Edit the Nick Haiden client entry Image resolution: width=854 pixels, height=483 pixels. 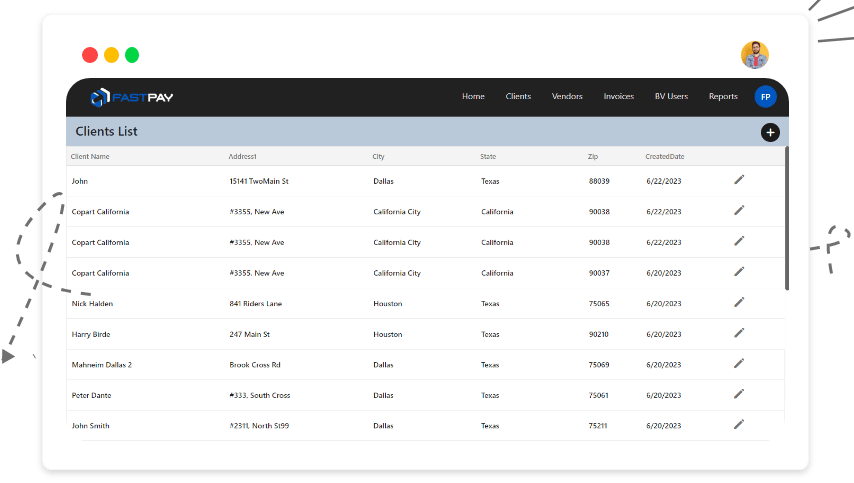(x=739, y=302)
